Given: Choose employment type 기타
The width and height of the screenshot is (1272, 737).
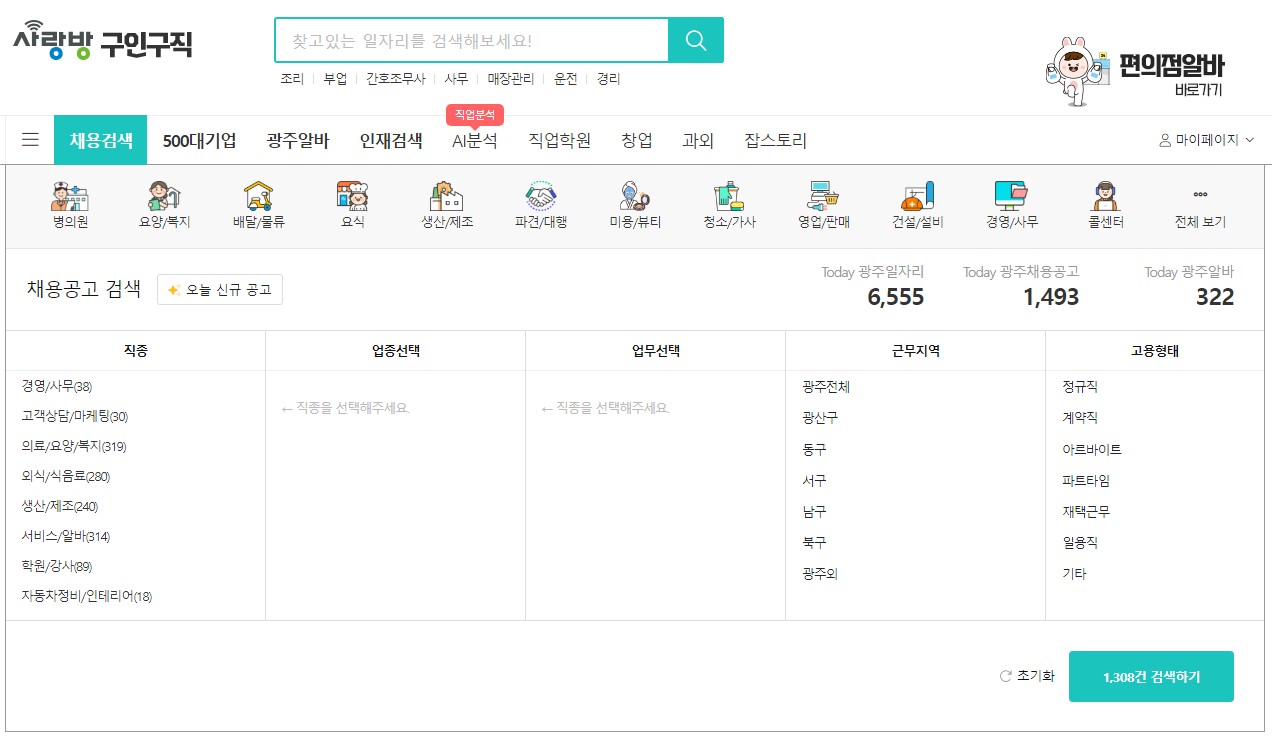Looking at the screenshot, I should (x=1074, y=575).
